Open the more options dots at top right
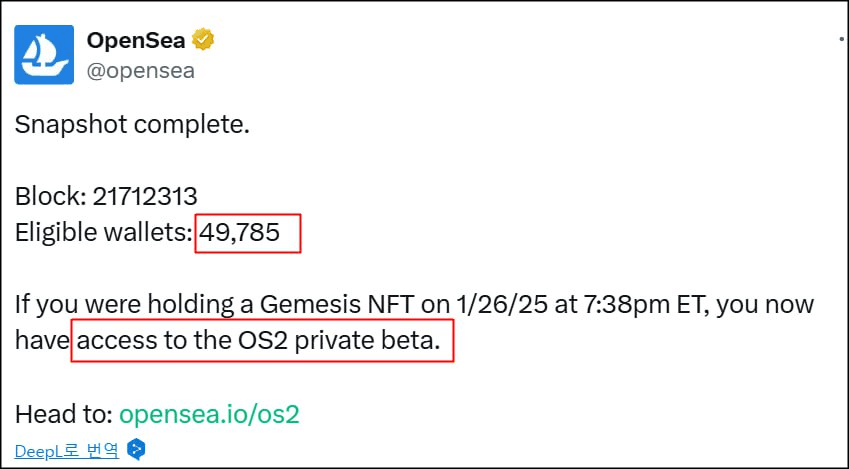 (x=841, y=39)
